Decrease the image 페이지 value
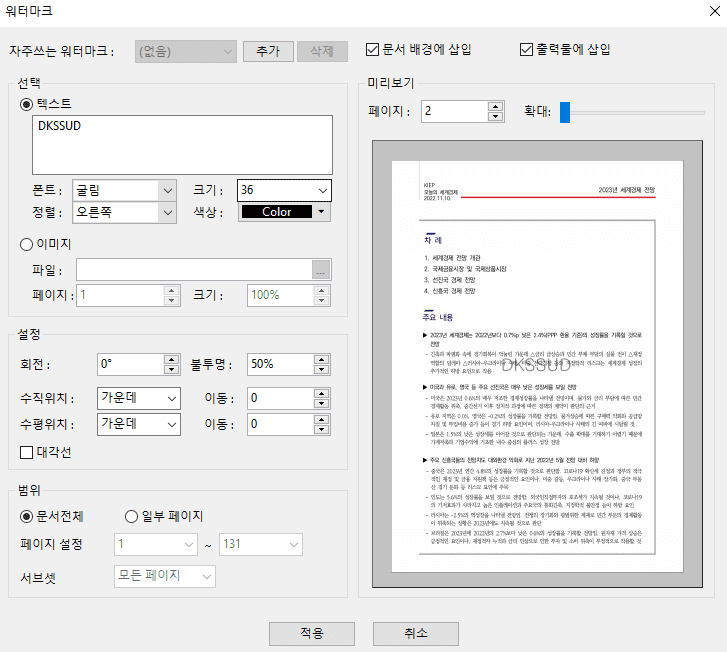 pos(172,300)
